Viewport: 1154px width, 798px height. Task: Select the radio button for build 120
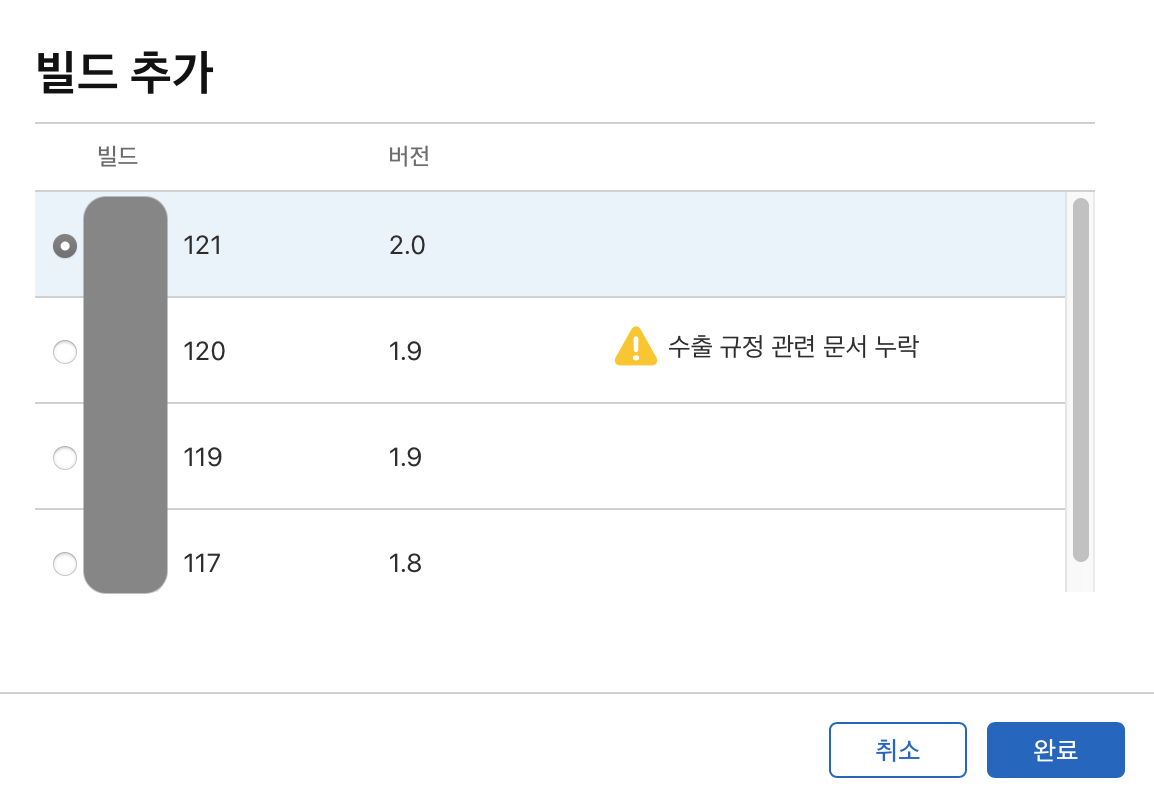(65, 352)
